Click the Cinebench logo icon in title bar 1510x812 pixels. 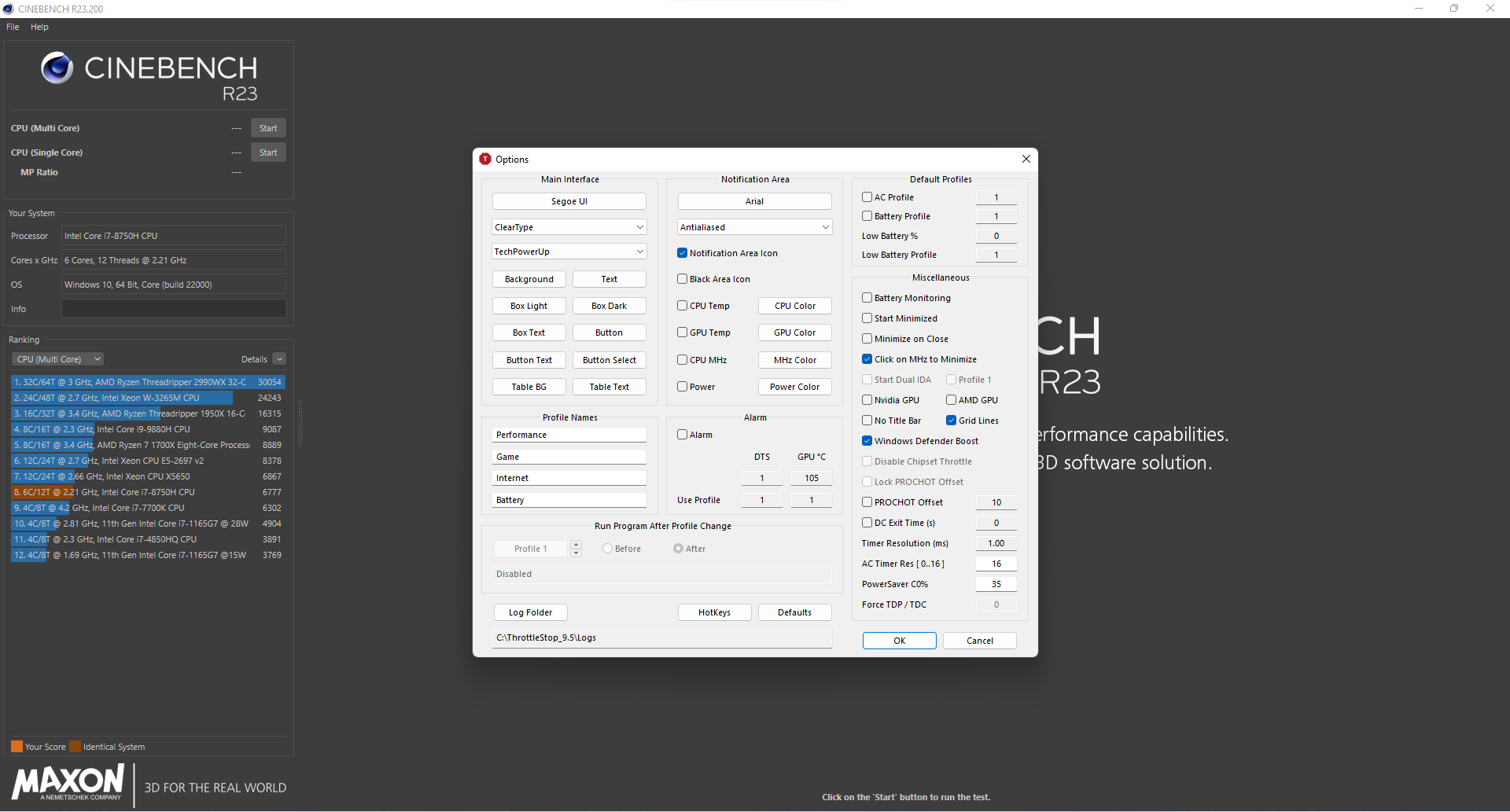pyautogui.click(x=9, y=9)
